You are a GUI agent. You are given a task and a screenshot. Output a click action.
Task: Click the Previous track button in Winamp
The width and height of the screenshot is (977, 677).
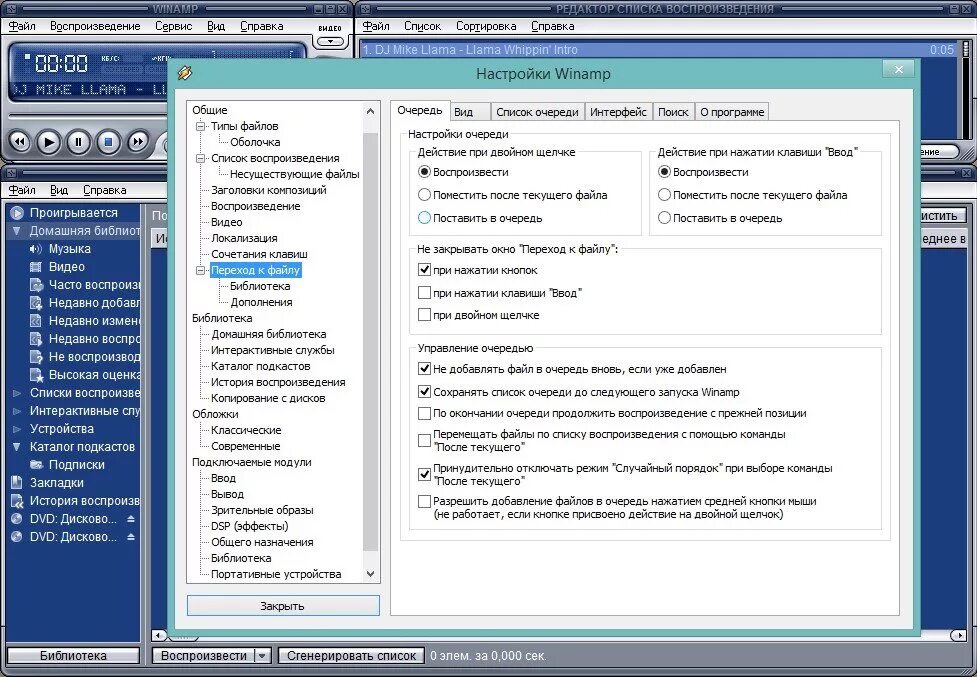19,142
